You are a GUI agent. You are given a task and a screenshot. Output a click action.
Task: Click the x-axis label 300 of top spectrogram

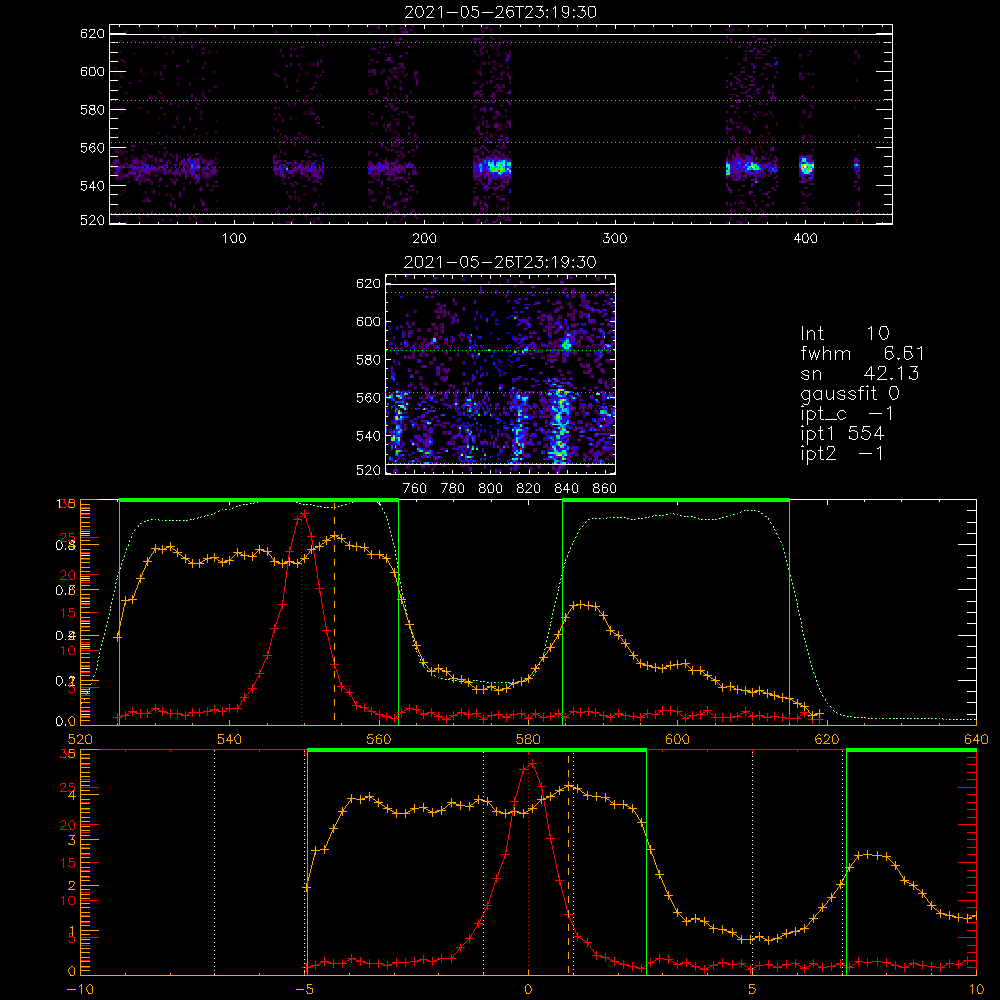[615, 239]
